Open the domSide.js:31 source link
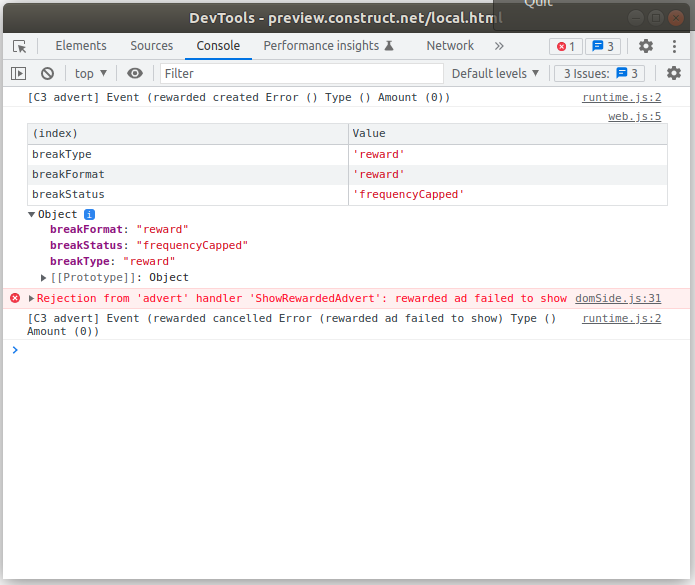Viewport: 695px width, 585px height. click(x=618, y=298)
